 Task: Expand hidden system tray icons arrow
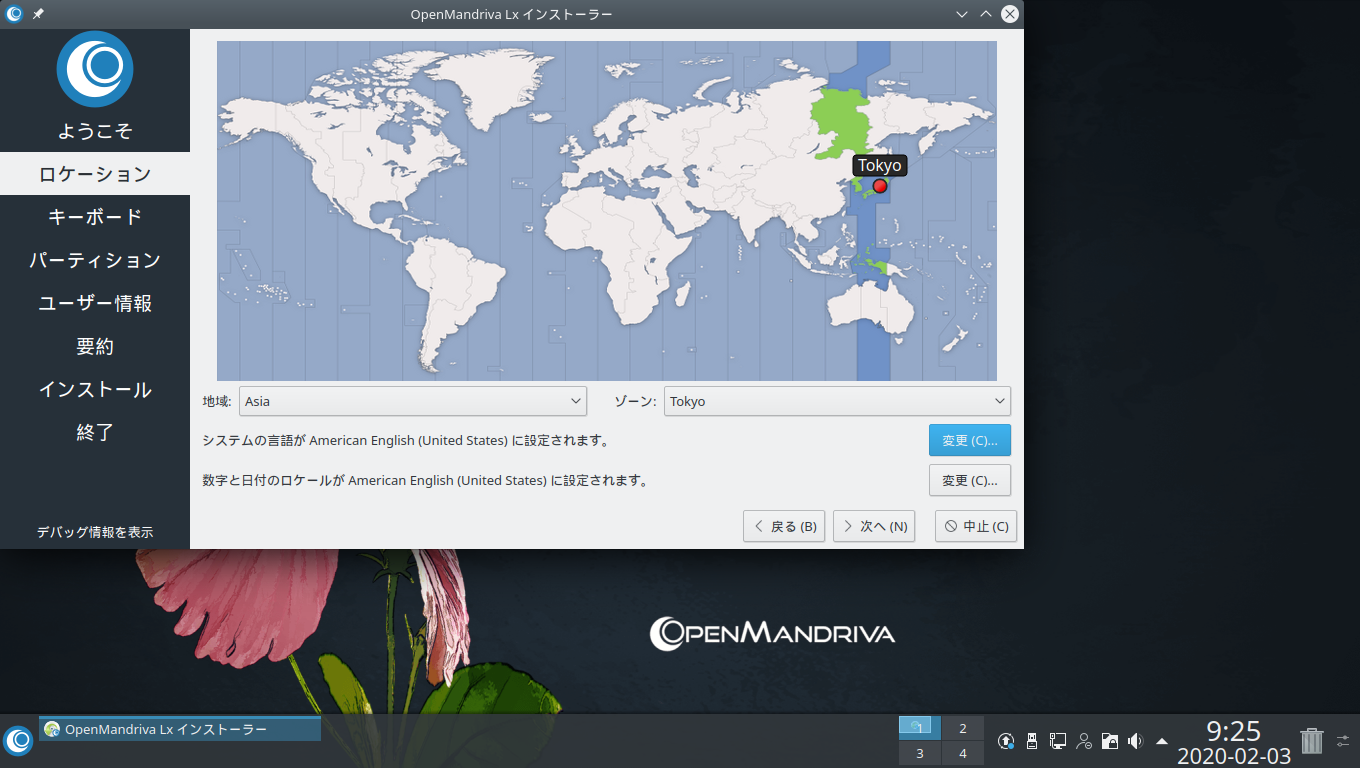(1162, 741)
